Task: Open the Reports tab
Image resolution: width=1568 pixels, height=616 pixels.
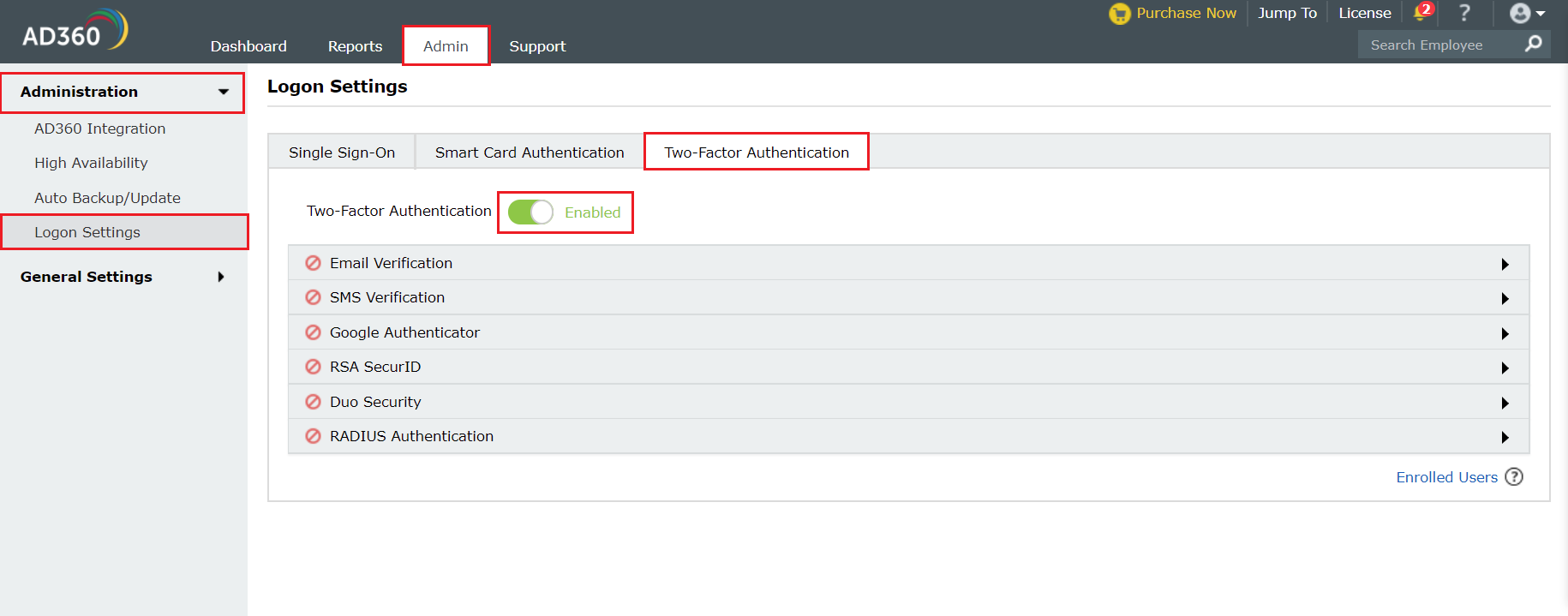Action: point(355,46)
